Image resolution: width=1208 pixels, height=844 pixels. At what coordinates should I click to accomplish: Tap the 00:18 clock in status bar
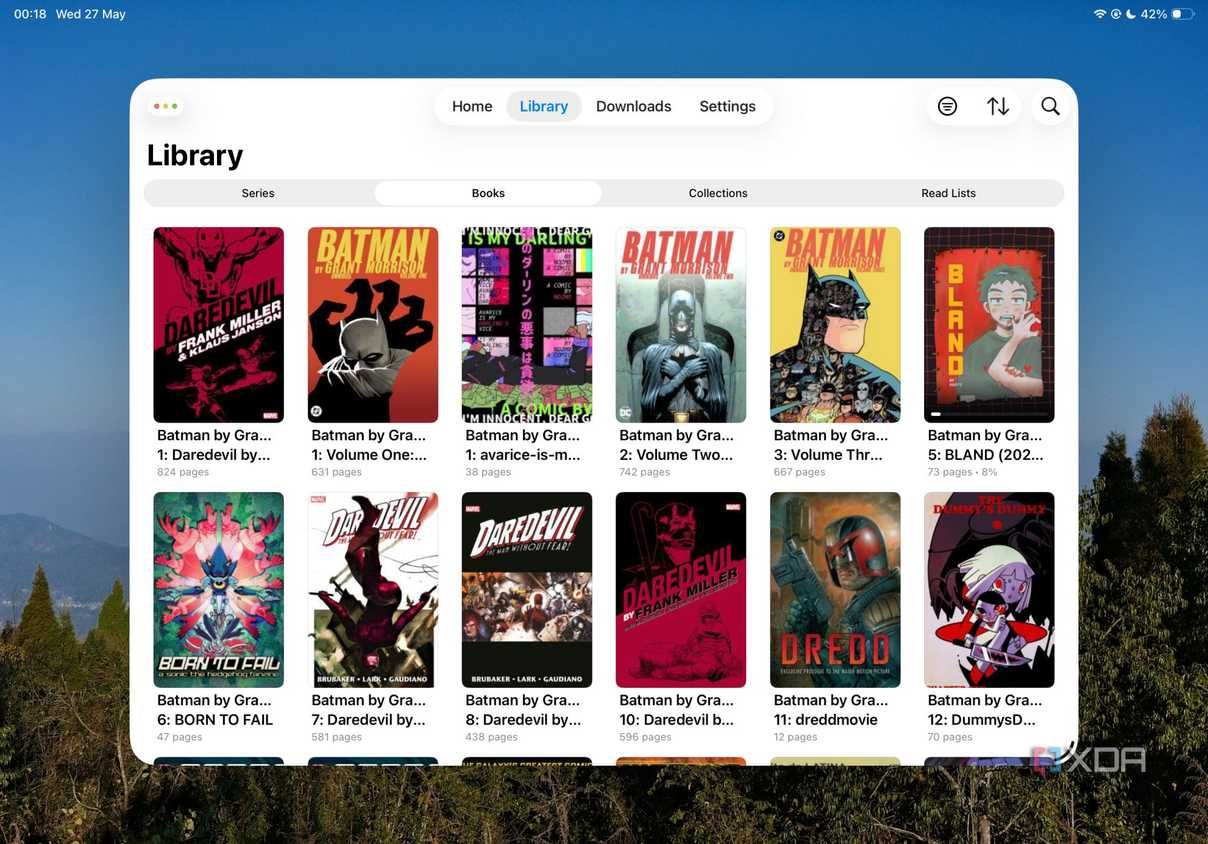[x=30, y=14]
